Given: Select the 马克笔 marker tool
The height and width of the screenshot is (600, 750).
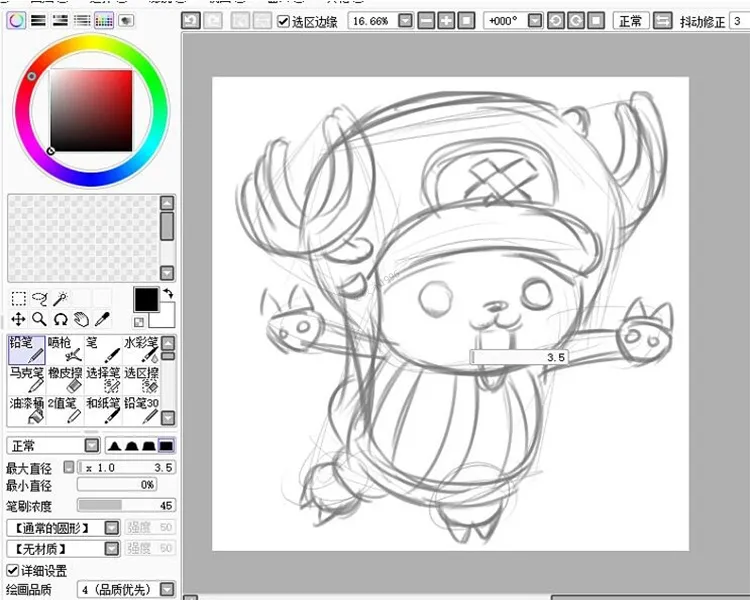Looking at the screenshot, I should pyautogui.click(x=26, y=380).
